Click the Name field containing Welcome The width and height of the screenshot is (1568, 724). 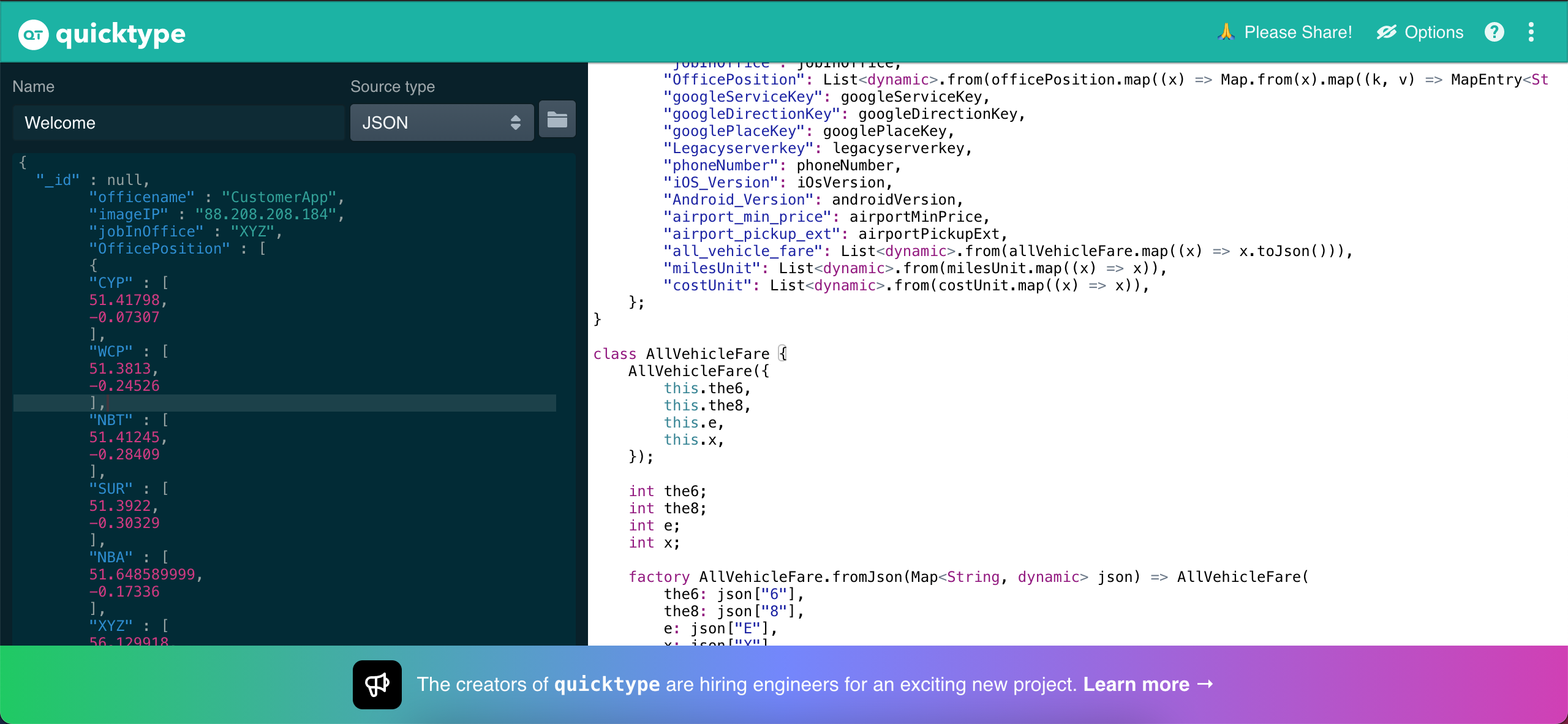[178, 122]
